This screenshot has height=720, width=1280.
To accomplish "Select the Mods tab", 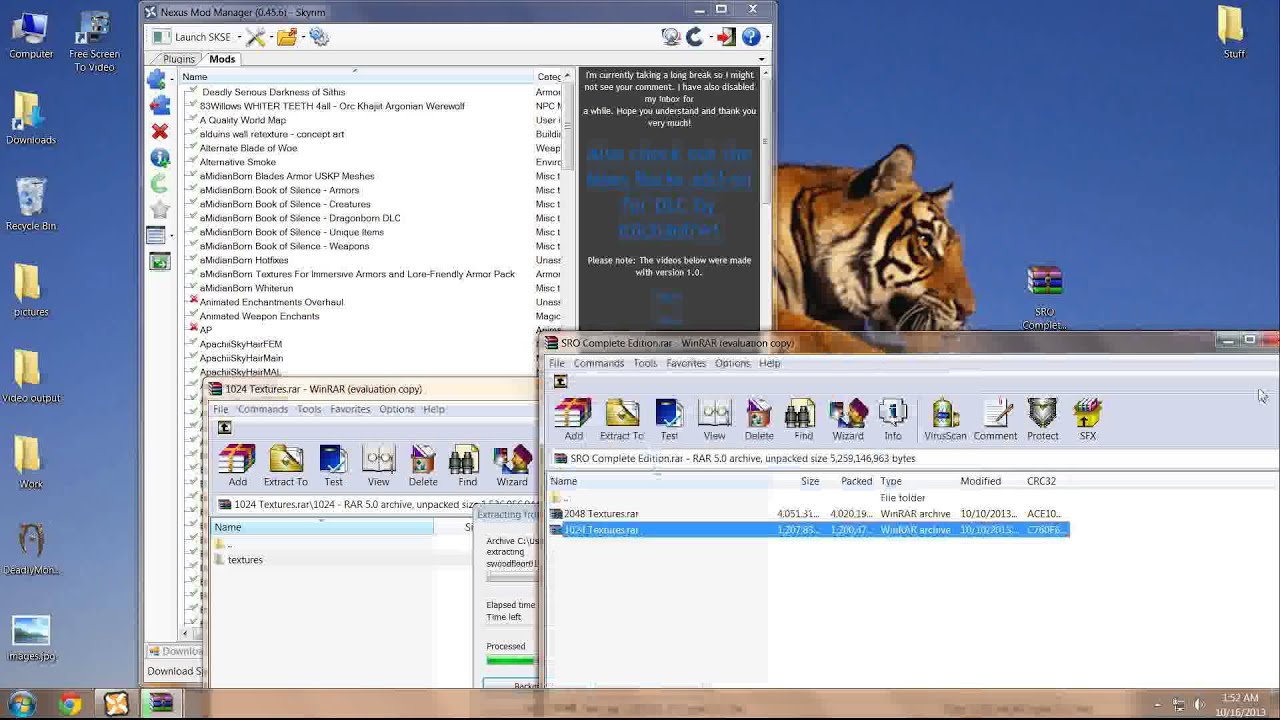I will pyautogui.click(x=222, y=59).
